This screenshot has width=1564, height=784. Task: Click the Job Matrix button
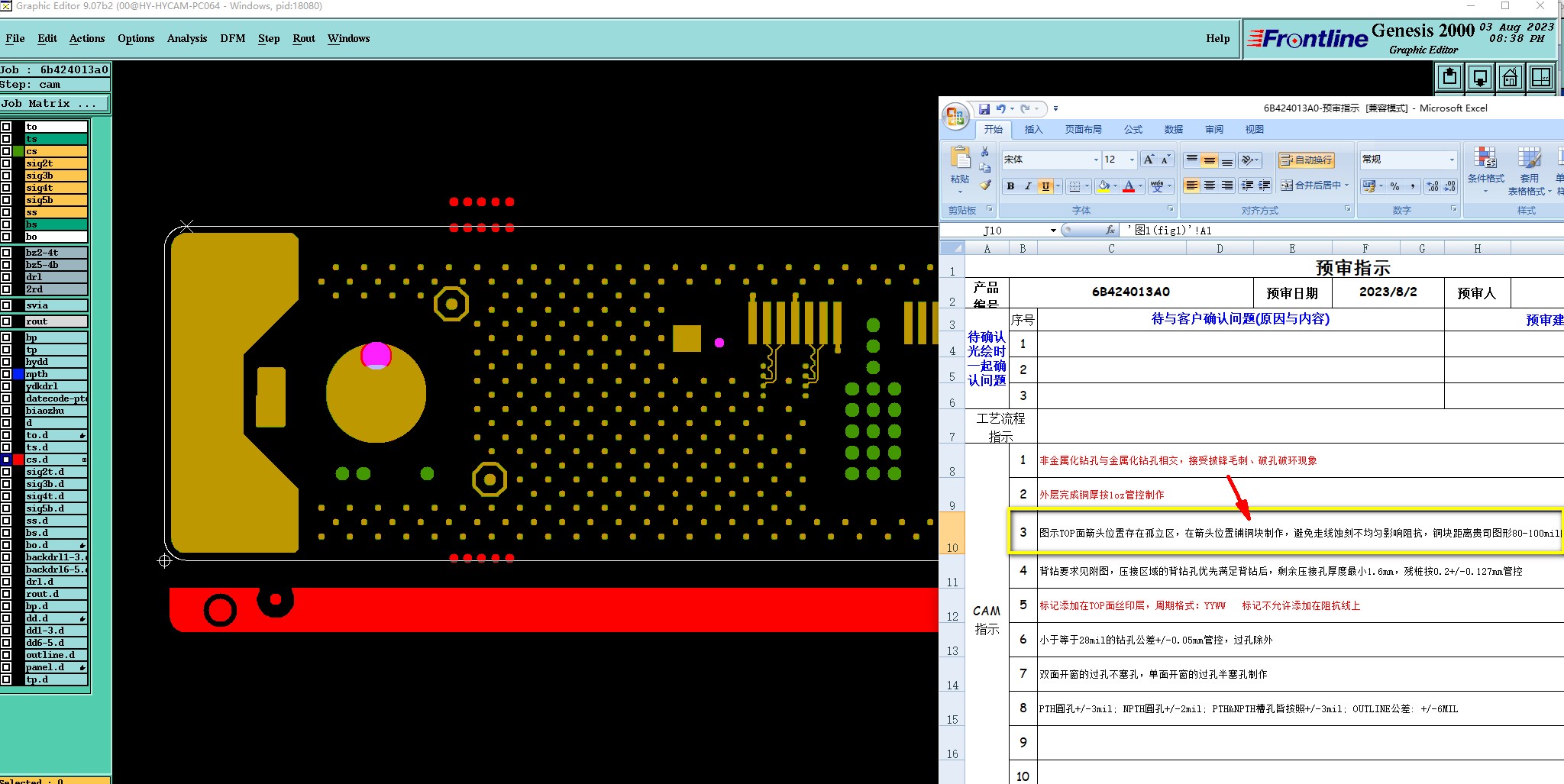pyautogui.click(x=54, y=104)
